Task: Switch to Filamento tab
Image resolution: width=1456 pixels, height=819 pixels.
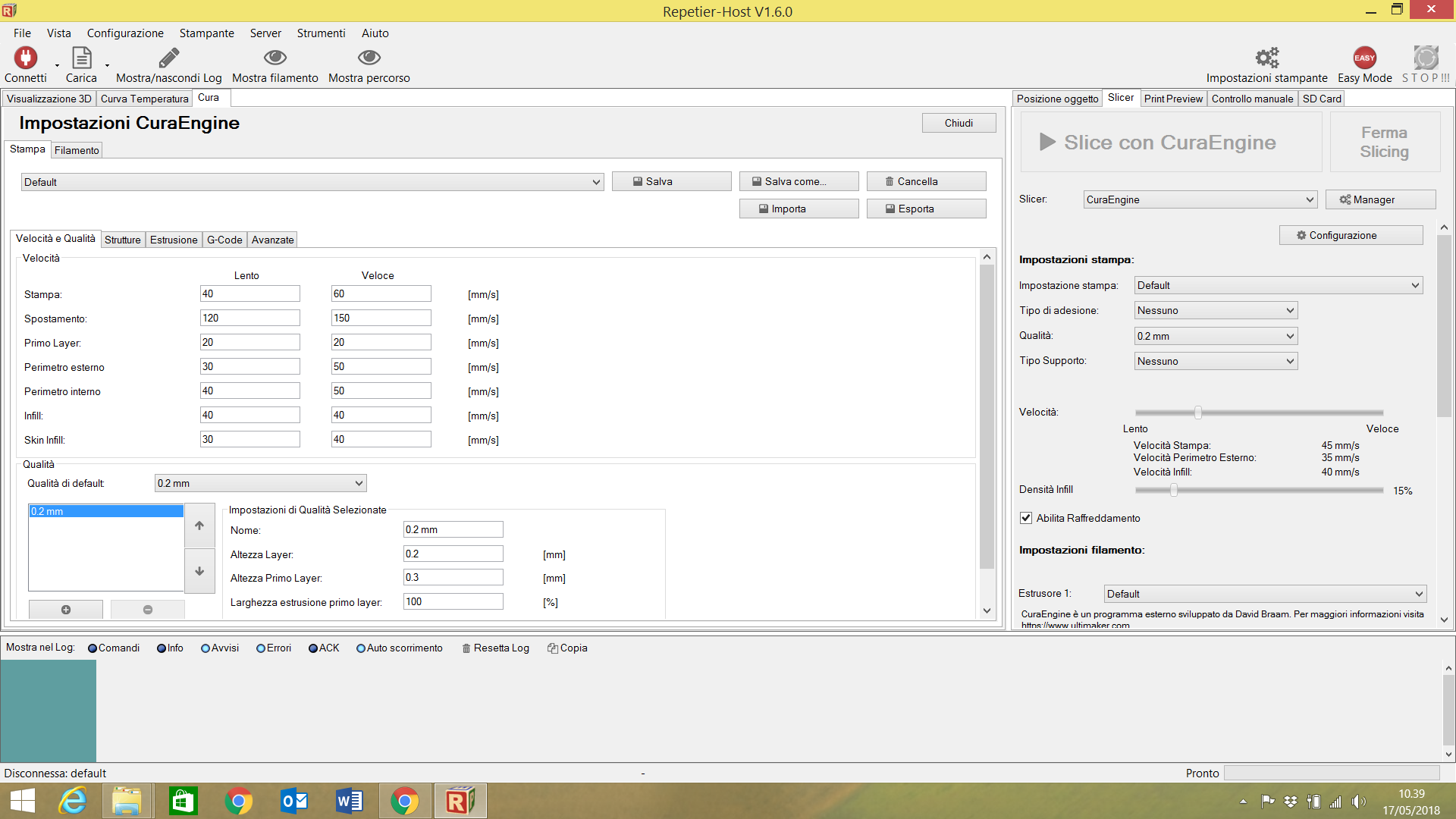Action: tap(77, 150)
